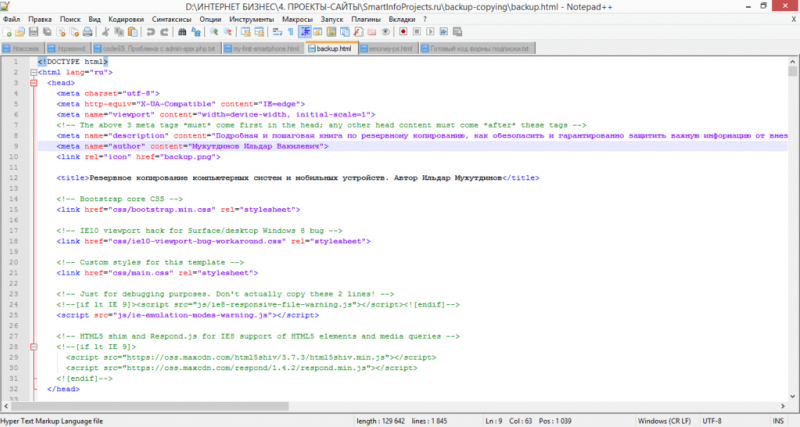This screenshot has width=800, height=427.
Task: Click the Copy toolbar icon
Action: [119, 32]
